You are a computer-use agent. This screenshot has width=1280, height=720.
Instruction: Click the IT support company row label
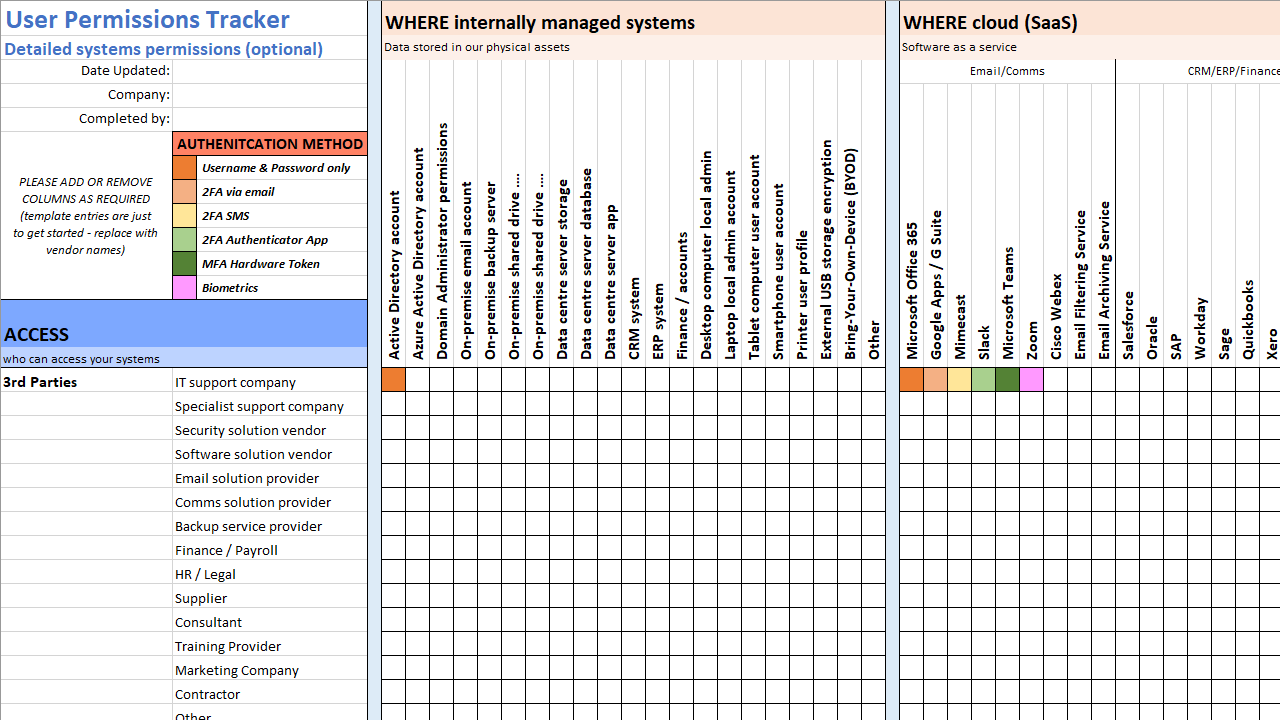pyautogui.click(x=236, y=382)
